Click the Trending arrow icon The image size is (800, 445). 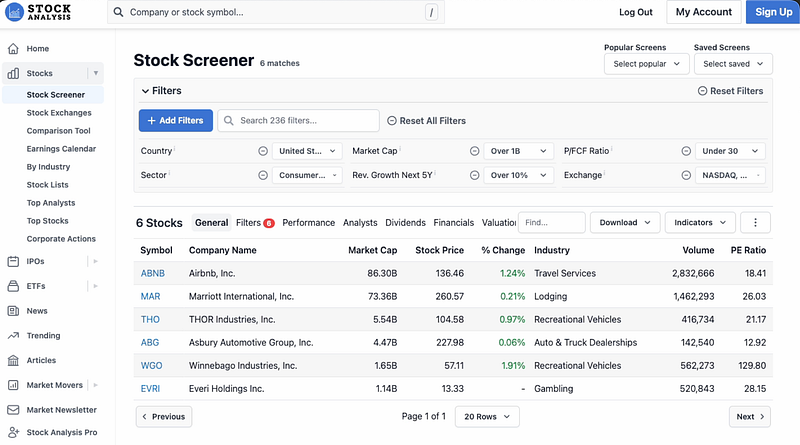pos(13,336)
